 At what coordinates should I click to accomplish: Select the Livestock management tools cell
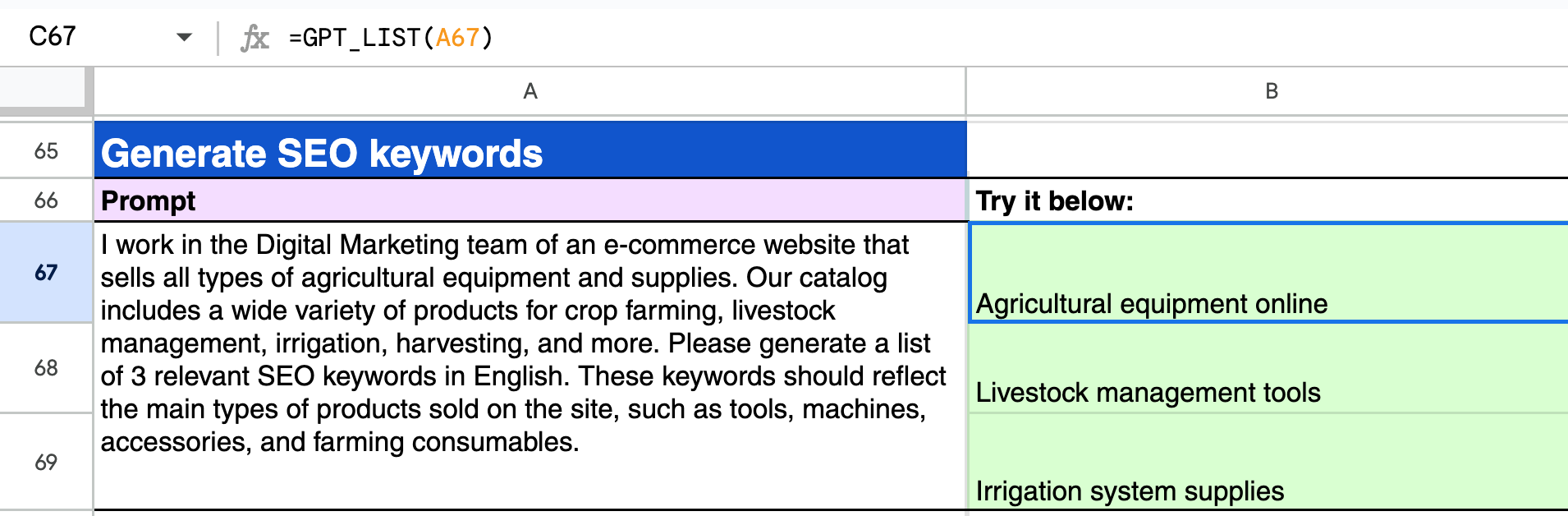pos(1268,370)
